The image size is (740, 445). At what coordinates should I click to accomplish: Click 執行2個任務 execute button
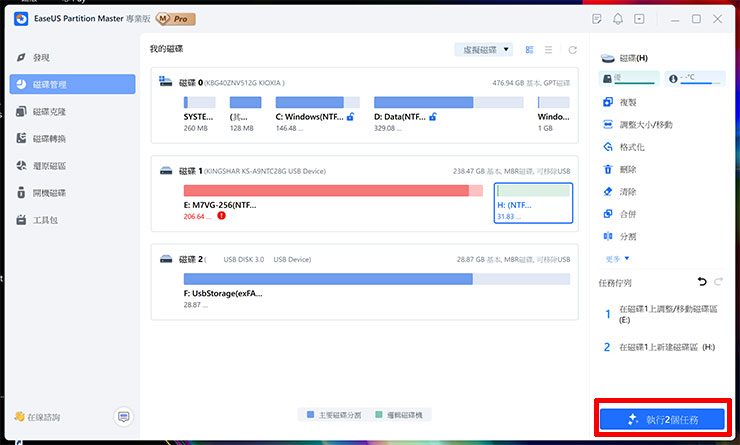pos(662,419)
